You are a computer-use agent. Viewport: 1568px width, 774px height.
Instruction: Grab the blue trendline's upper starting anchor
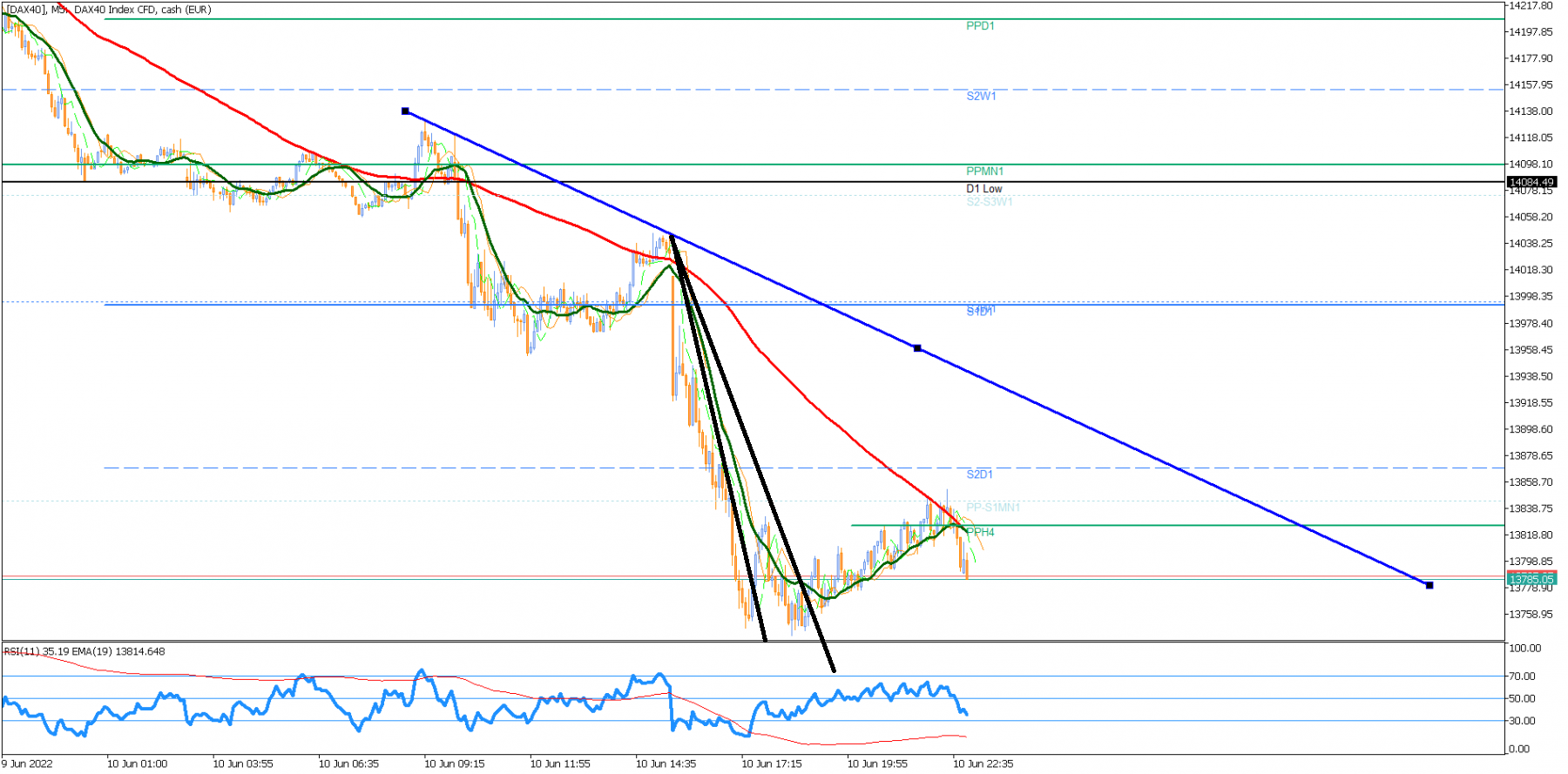point(405,111)
